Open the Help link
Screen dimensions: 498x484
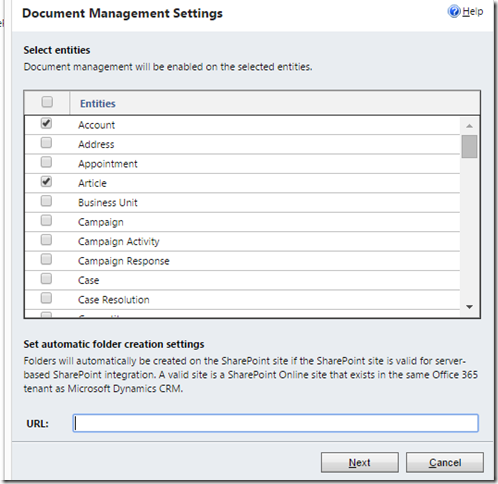coord(472,12)
